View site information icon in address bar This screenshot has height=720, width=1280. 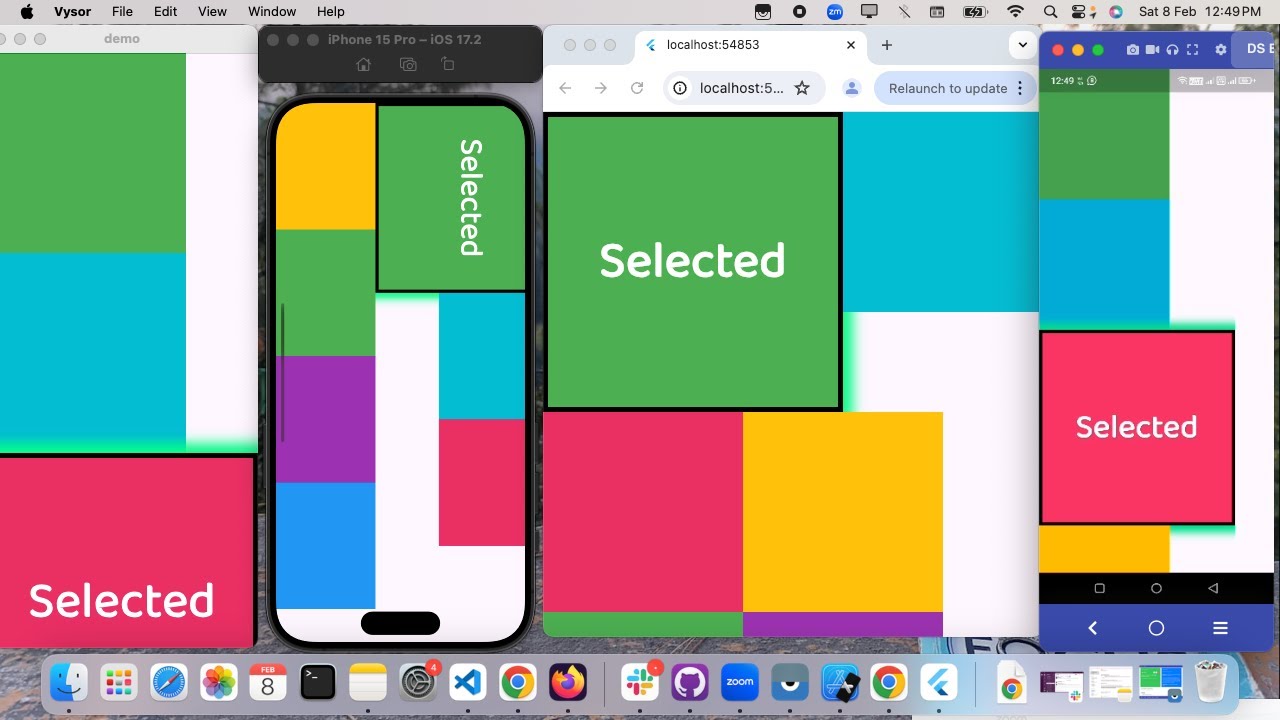pyautogui.click(x=680, y=88)
